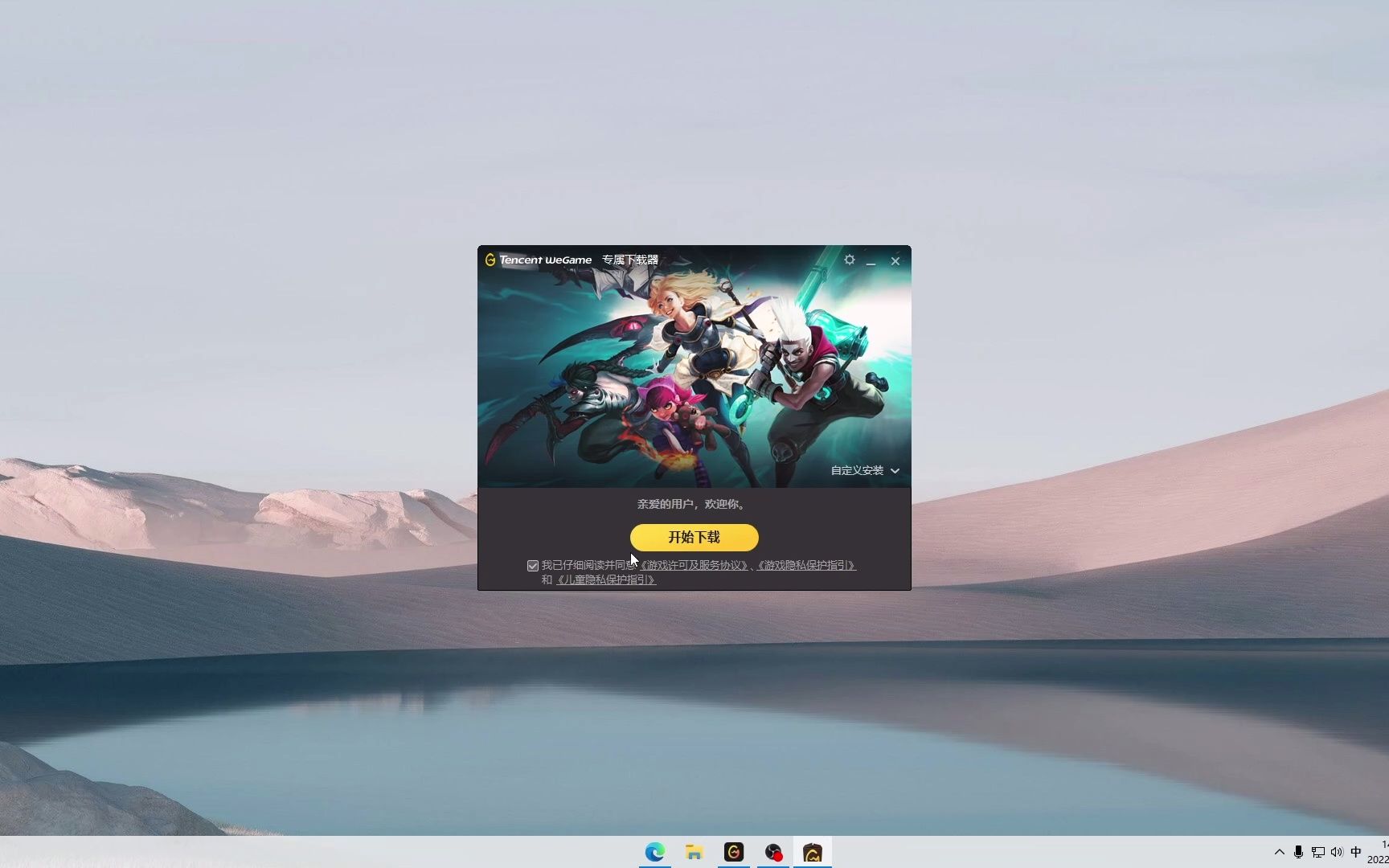Switch the 中 input method indicator
Viewport: 1389px width, 868px height.
click(1356, 852)
